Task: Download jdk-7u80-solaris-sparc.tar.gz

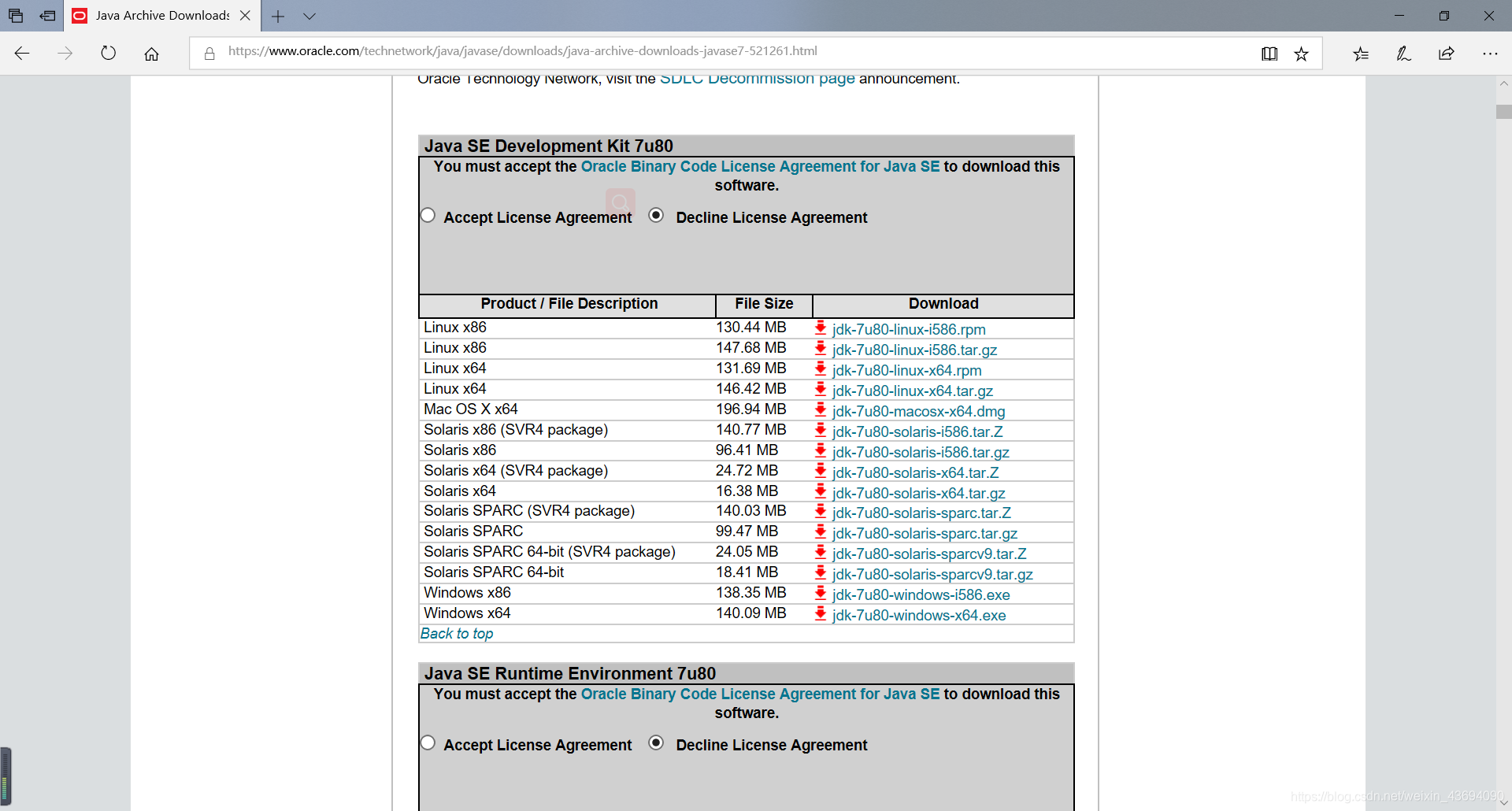Action: 925,534
